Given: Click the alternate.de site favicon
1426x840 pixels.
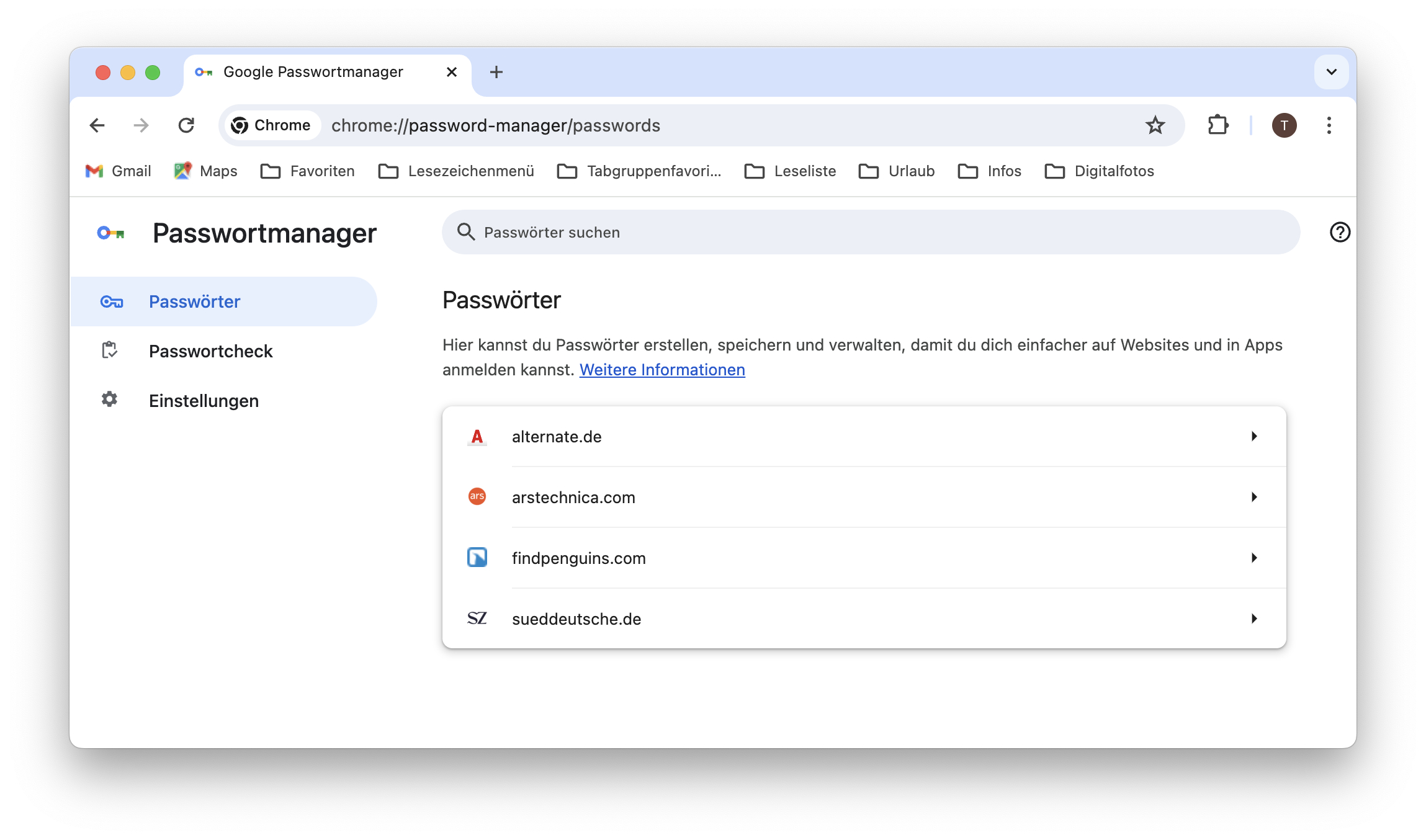Looking at the screenshot, I should [x=477, y=436].
